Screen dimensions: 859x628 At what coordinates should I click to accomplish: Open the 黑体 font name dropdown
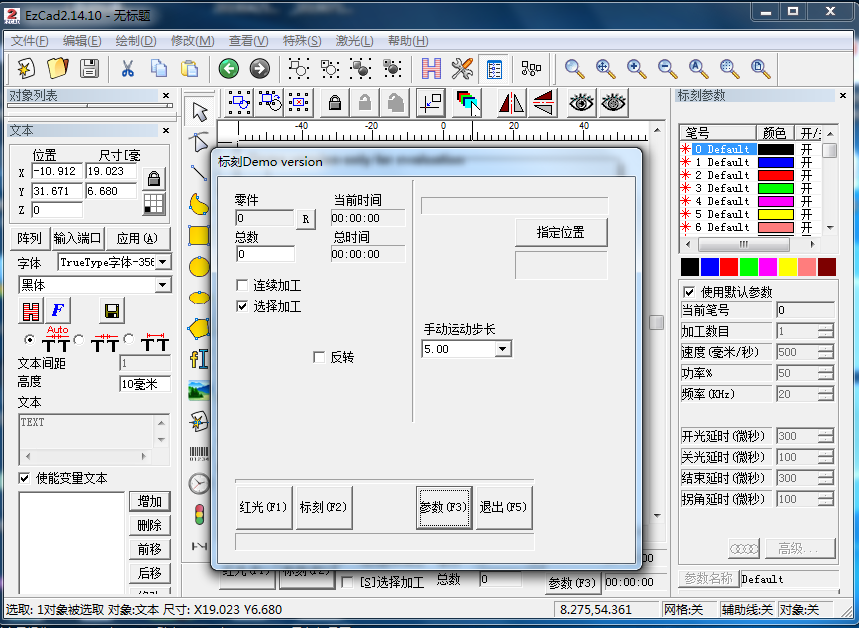(163, 285)
